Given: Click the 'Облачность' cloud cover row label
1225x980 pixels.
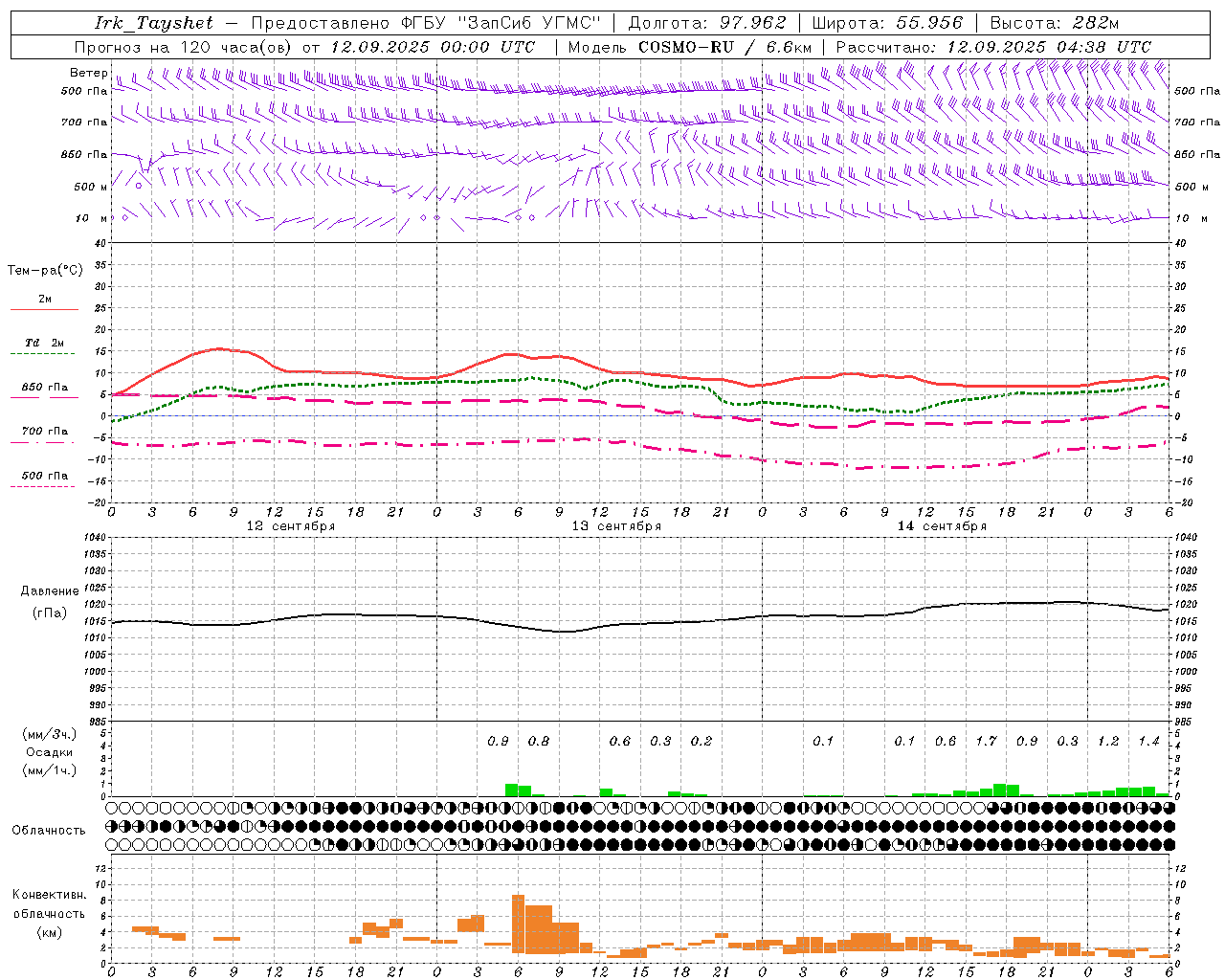Looking at the screenshot, I should 49,830.
